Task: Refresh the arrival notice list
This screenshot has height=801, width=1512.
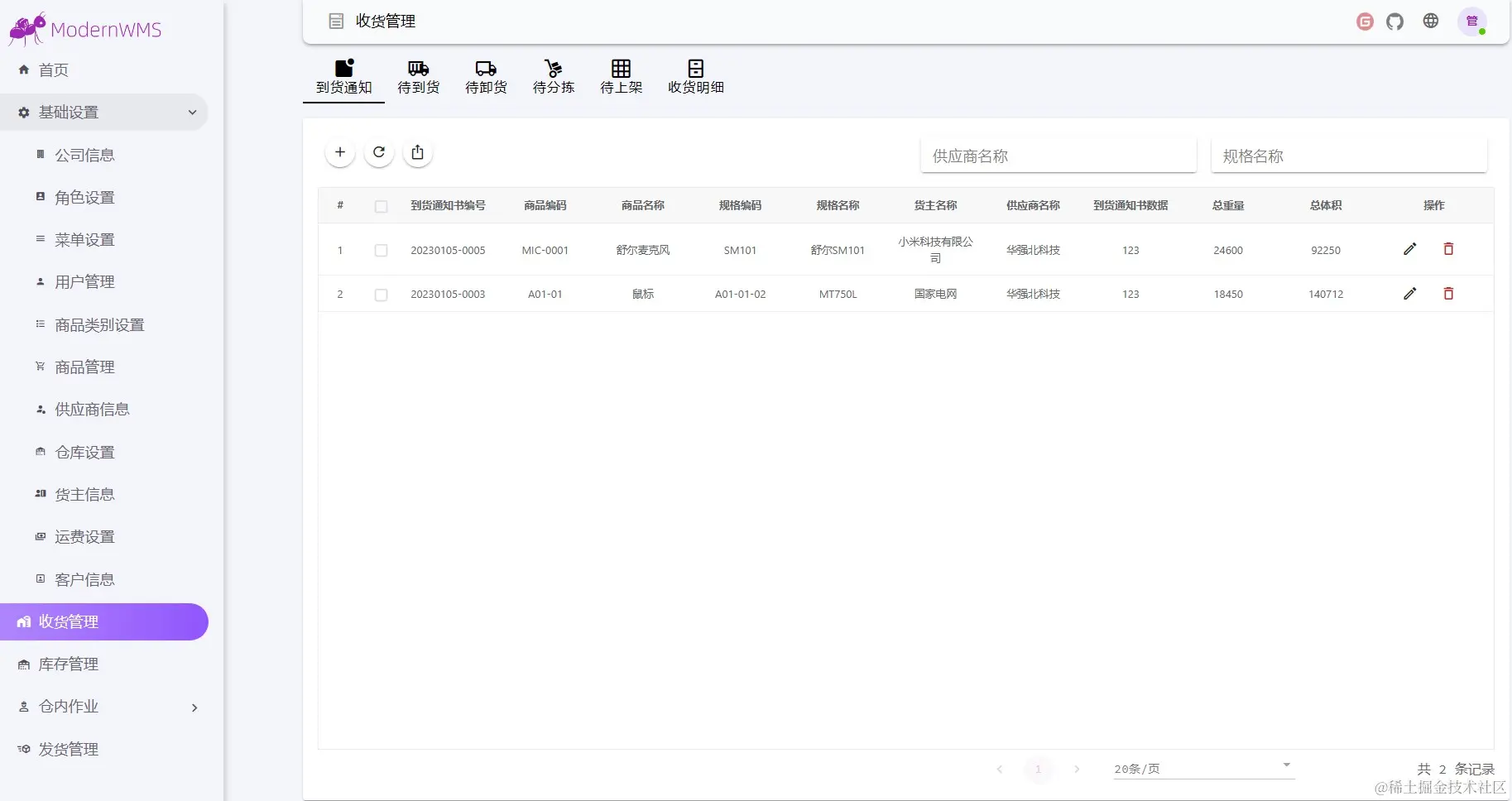Action: point(379,152)
